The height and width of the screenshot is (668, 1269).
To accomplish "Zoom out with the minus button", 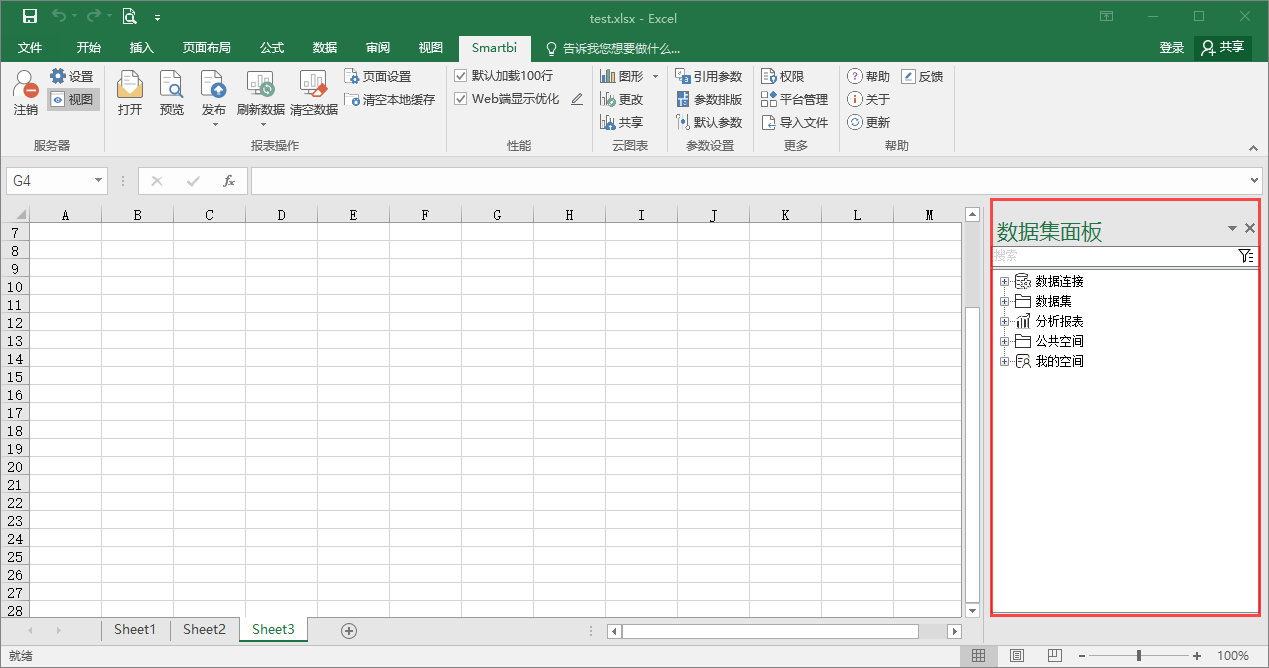I will (x=1084, y=656).
